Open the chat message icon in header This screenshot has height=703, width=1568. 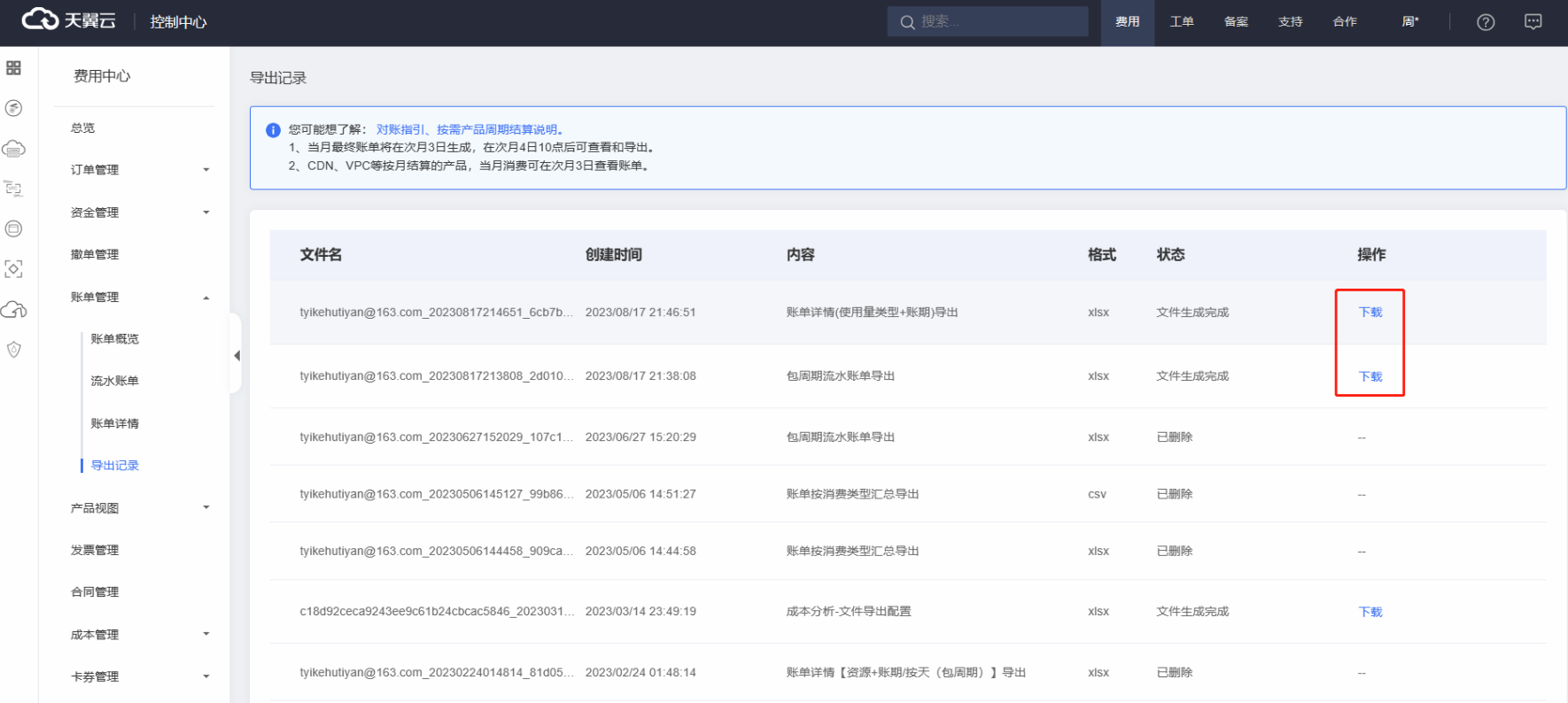click(x=1533, y=22)
